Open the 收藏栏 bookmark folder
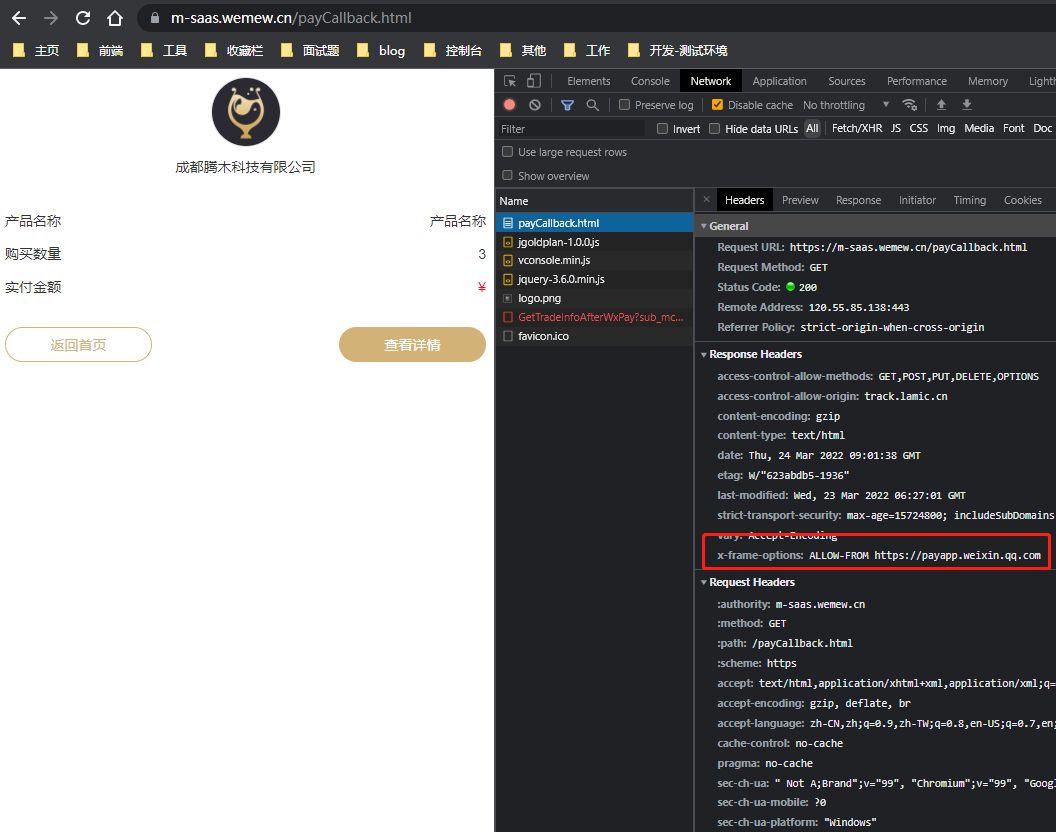 (x=234, y=51)
